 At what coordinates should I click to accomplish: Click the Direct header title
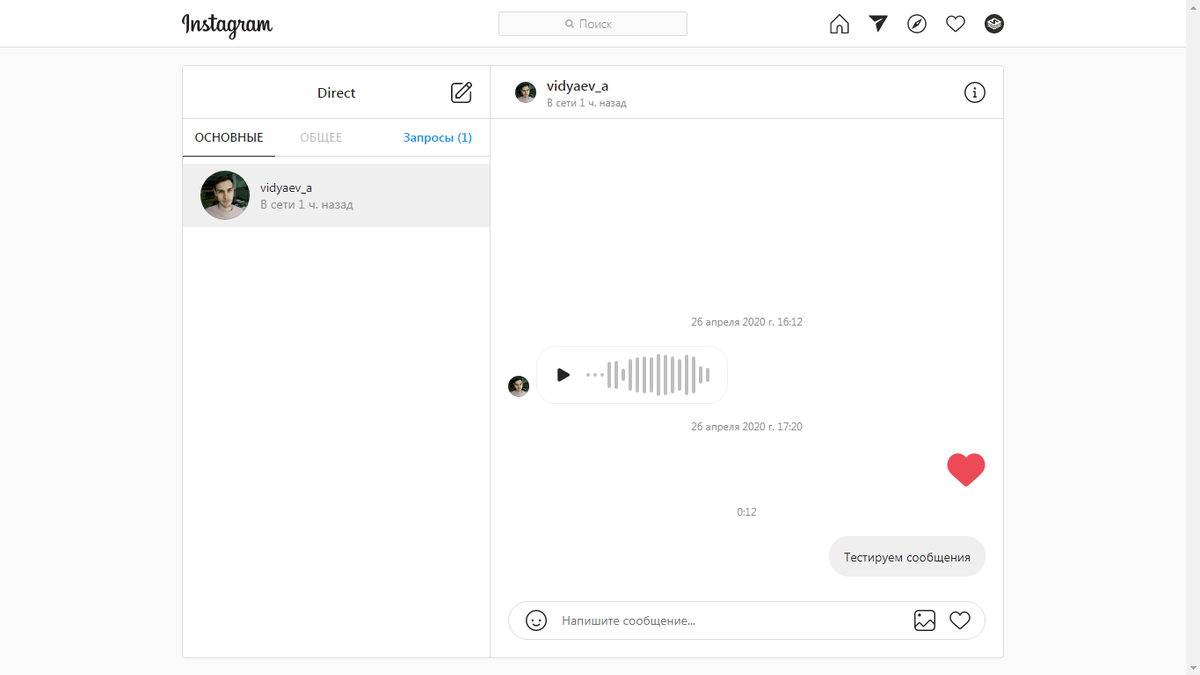(336, 93)
